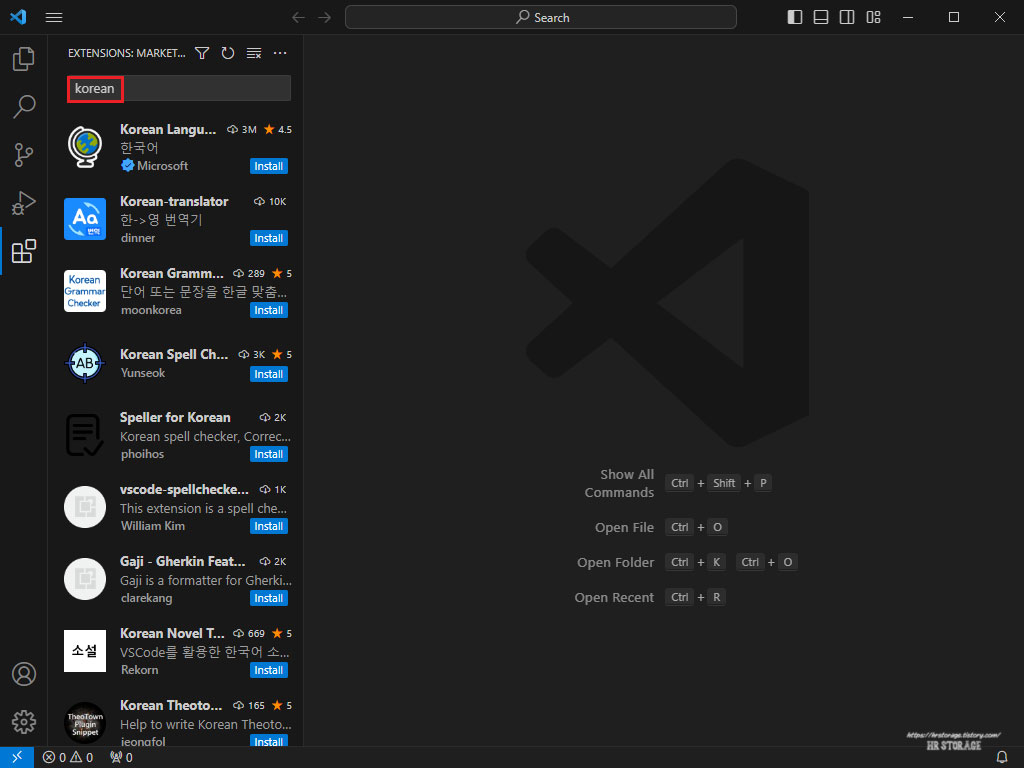
Task: Click the publisher name clarekang
Action: (146, 598)
